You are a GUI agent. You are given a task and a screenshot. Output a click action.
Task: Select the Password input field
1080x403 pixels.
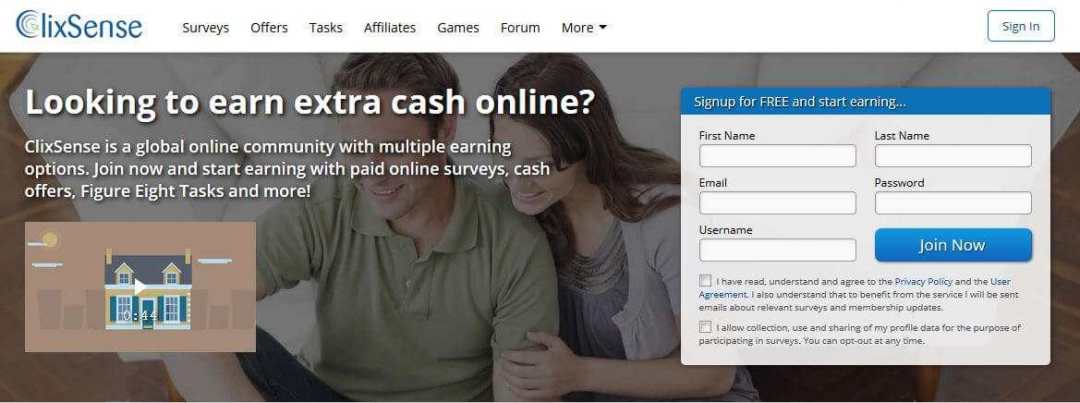953,203
